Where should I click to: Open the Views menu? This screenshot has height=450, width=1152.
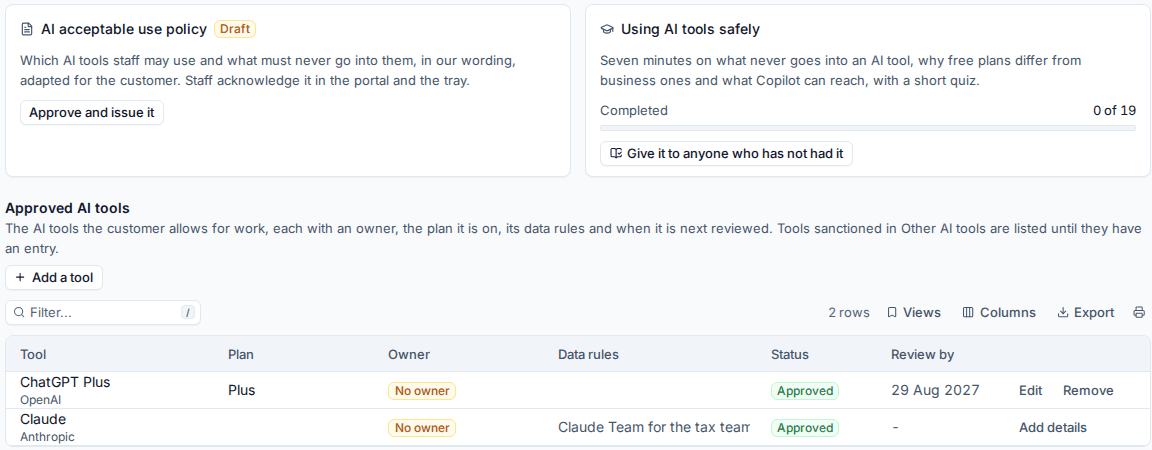914,312
